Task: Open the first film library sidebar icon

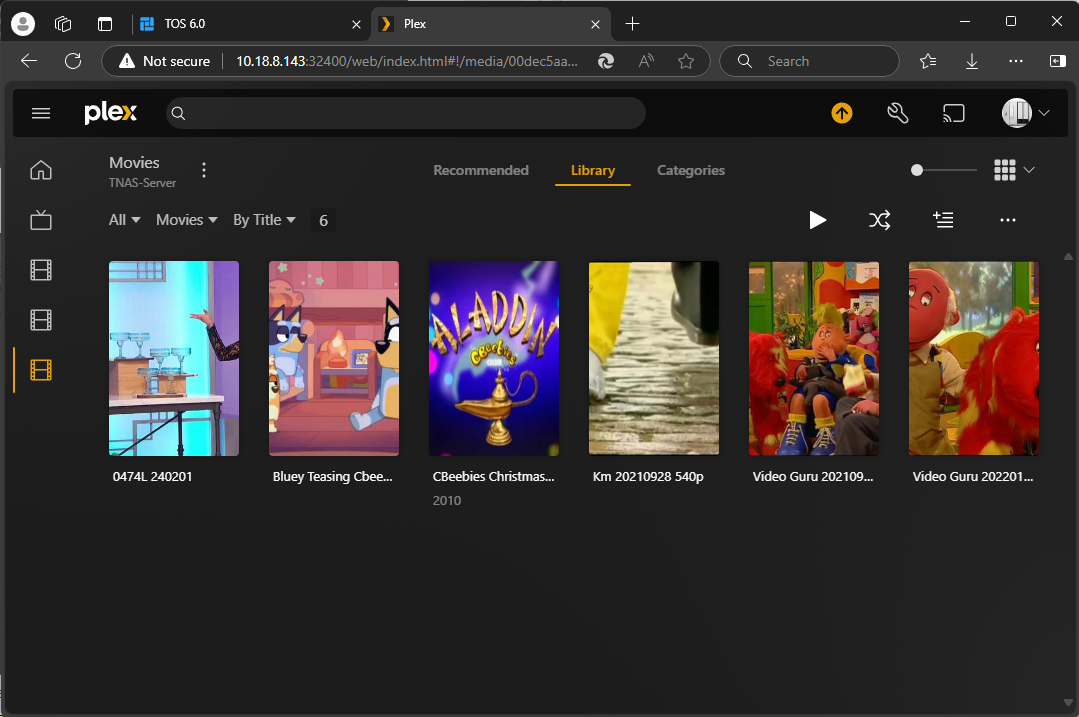Action: pyautogui.click(x=41, y=270)
